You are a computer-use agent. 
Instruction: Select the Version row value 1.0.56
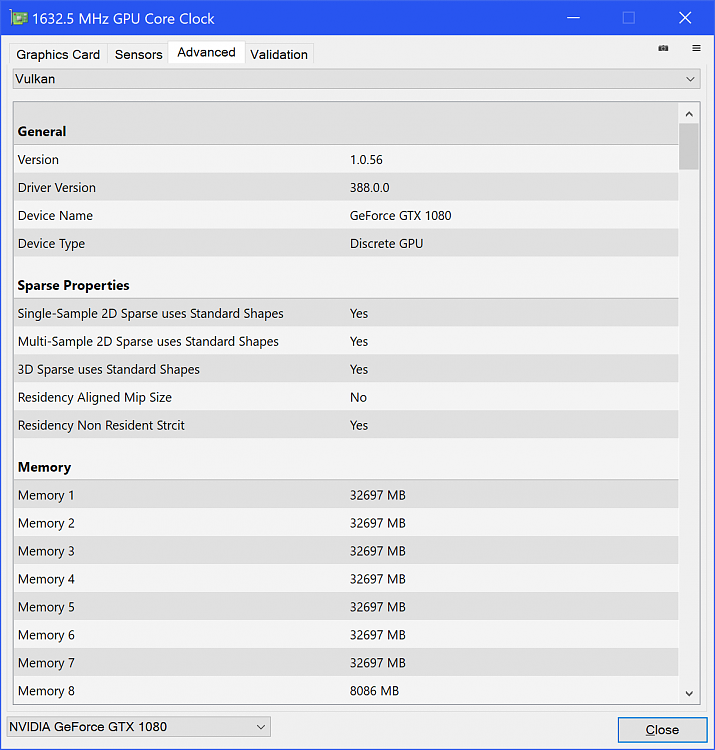pyautogui.click(x=366, y=160)
